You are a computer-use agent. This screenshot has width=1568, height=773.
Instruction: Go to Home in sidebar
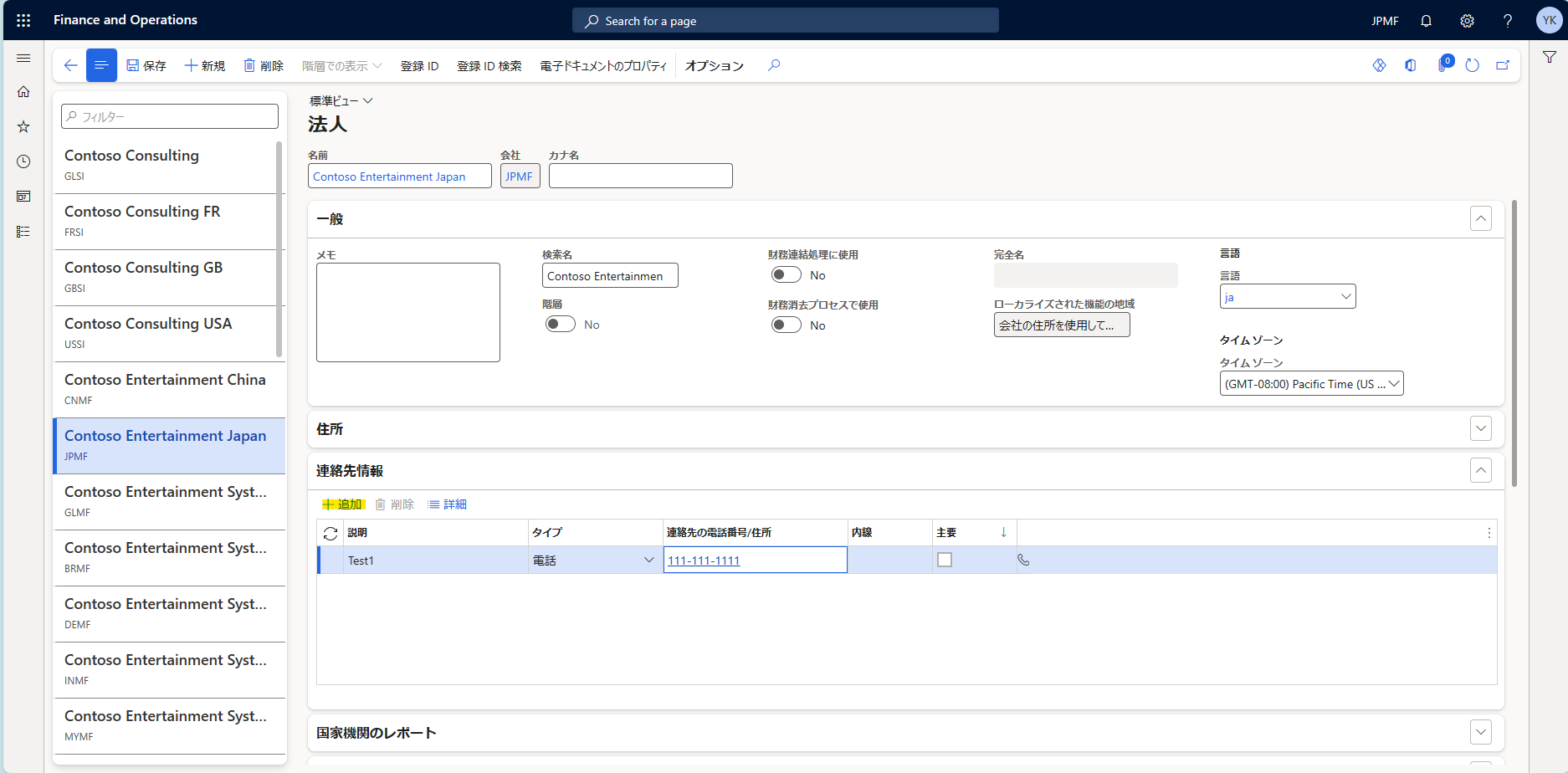23,92
